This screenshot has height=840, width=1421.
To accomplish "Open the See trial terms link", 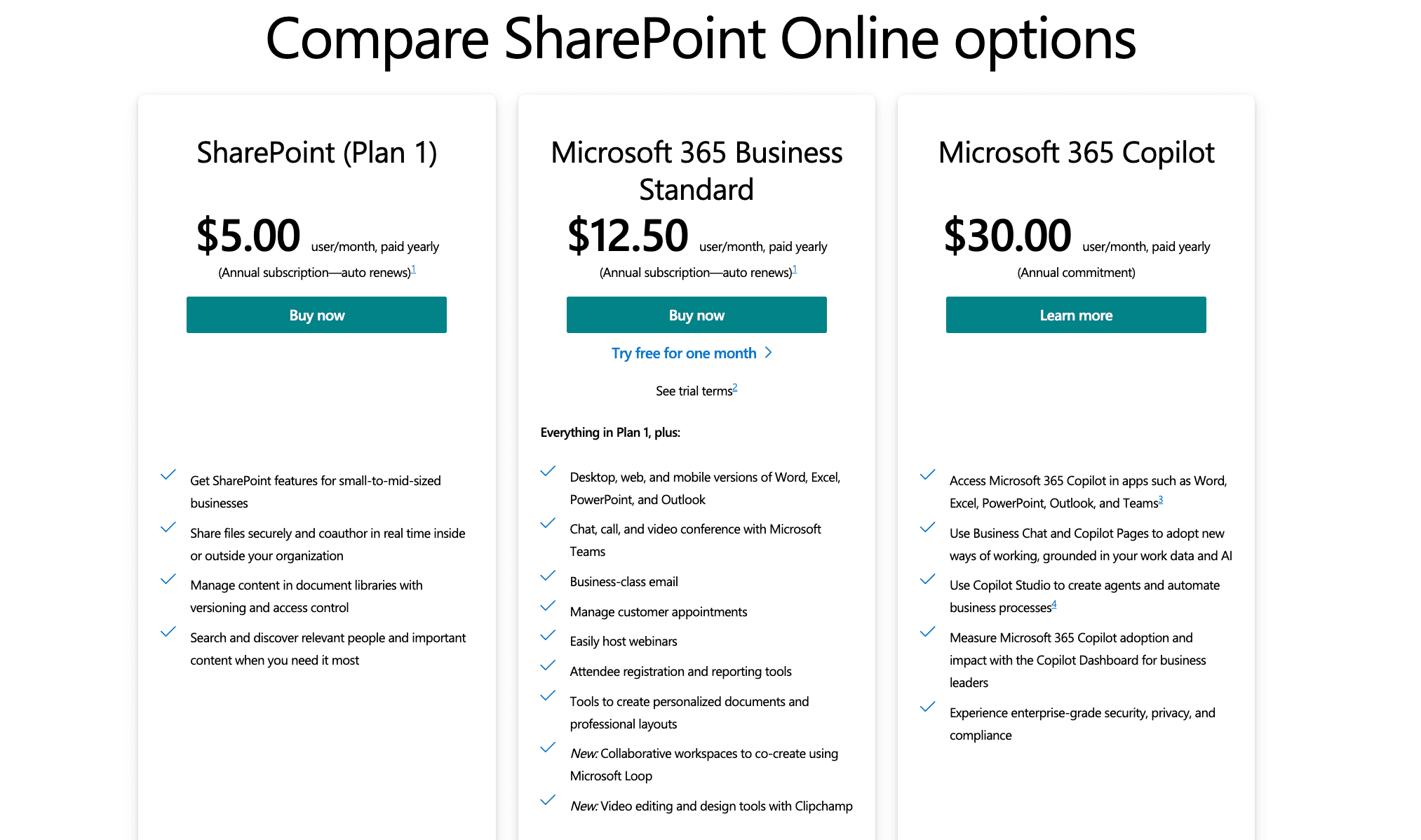I will click(693, 391).
